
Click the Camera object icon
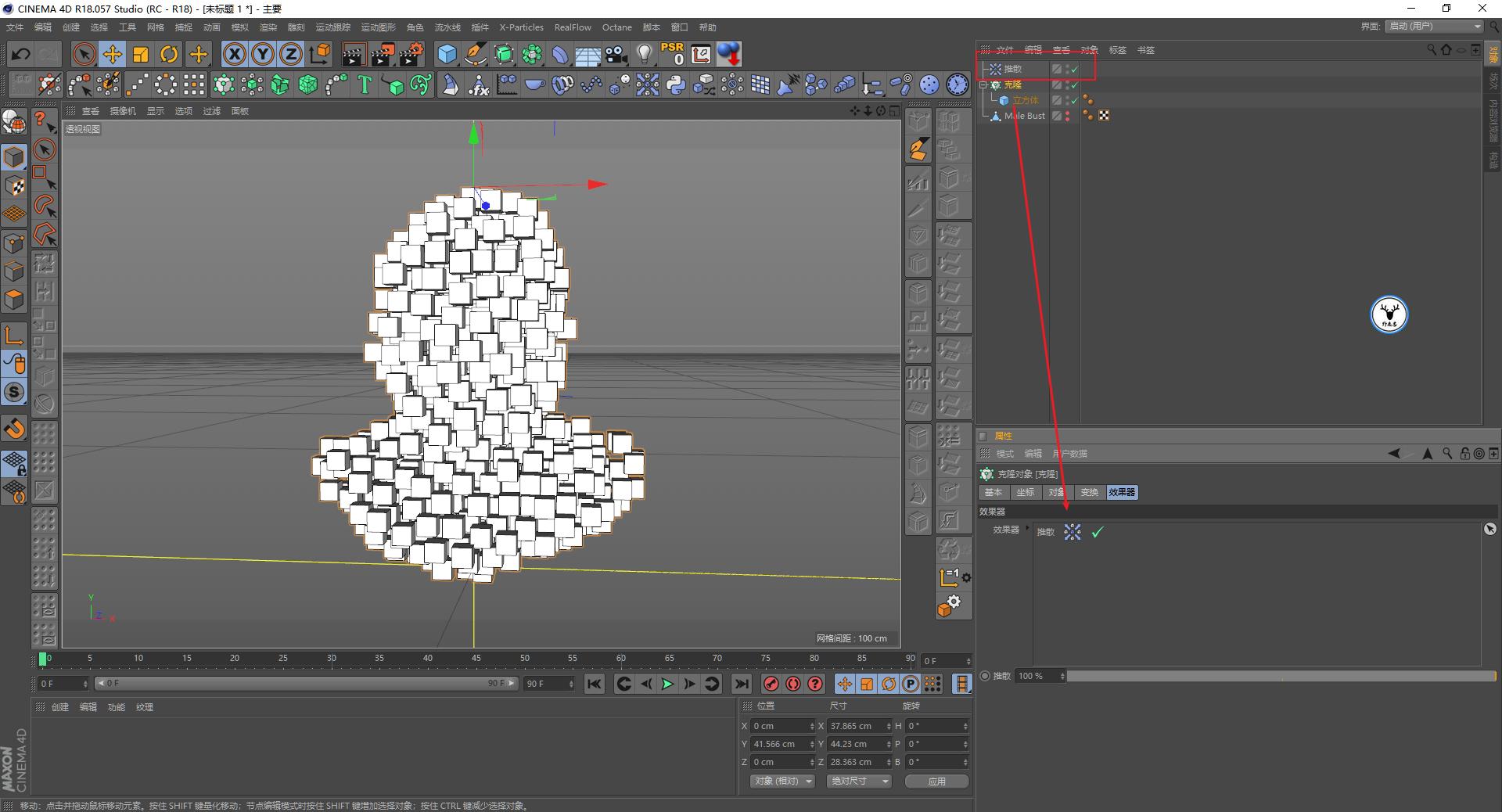[616, 54]
